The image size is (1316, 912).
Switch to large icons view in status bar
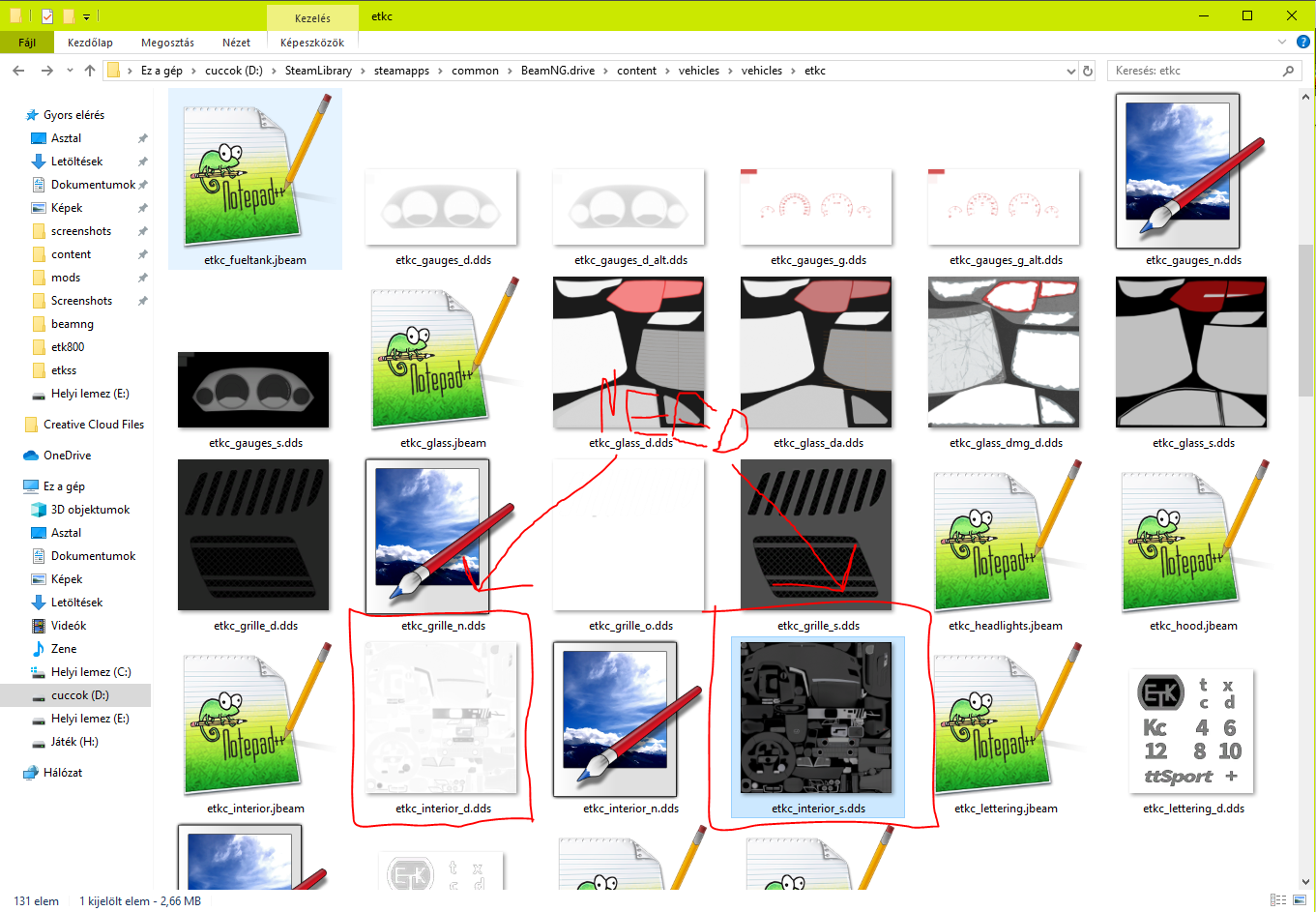tap(1301, 900)
